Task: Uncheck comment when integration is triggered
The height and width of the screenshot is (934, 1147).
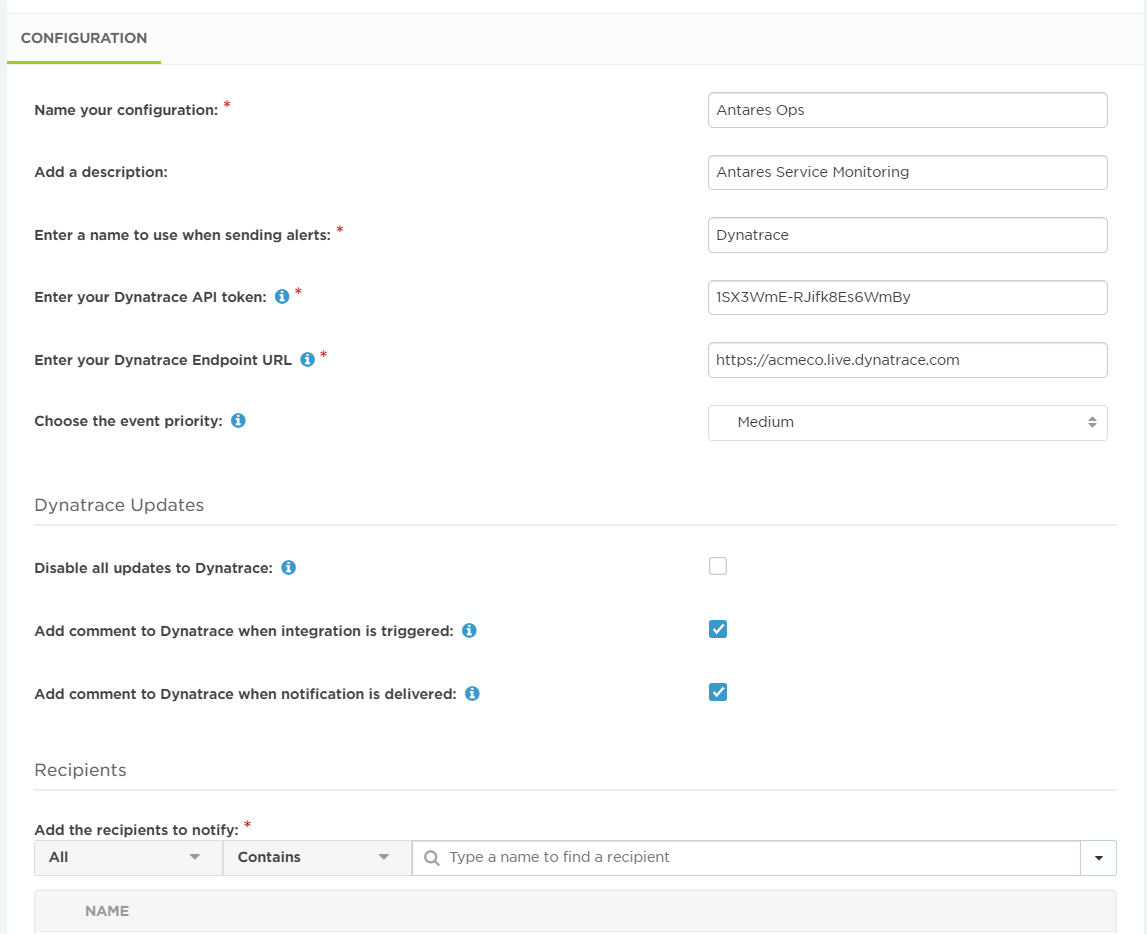Action: click(718, 629)
